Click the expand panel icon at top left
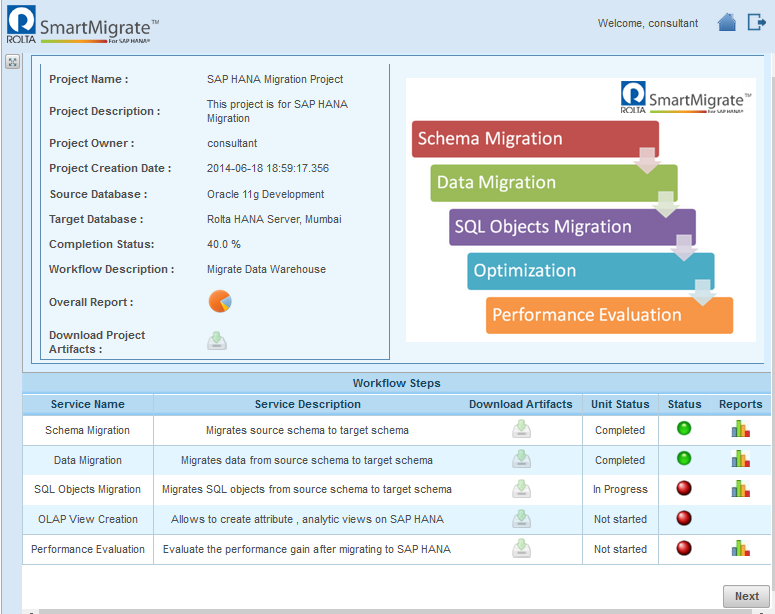 (12, 62)
